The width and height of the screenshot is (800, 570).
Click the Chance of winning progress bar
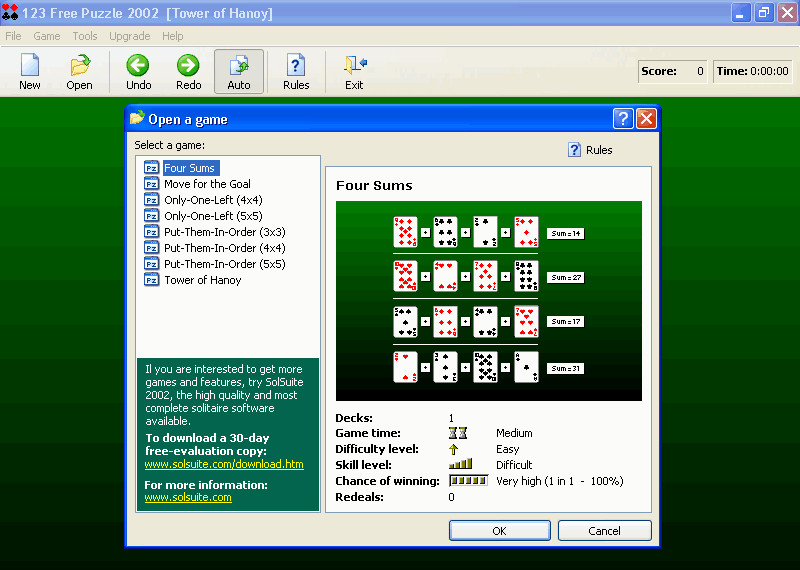pyautogui.click(x=468, y=481)
